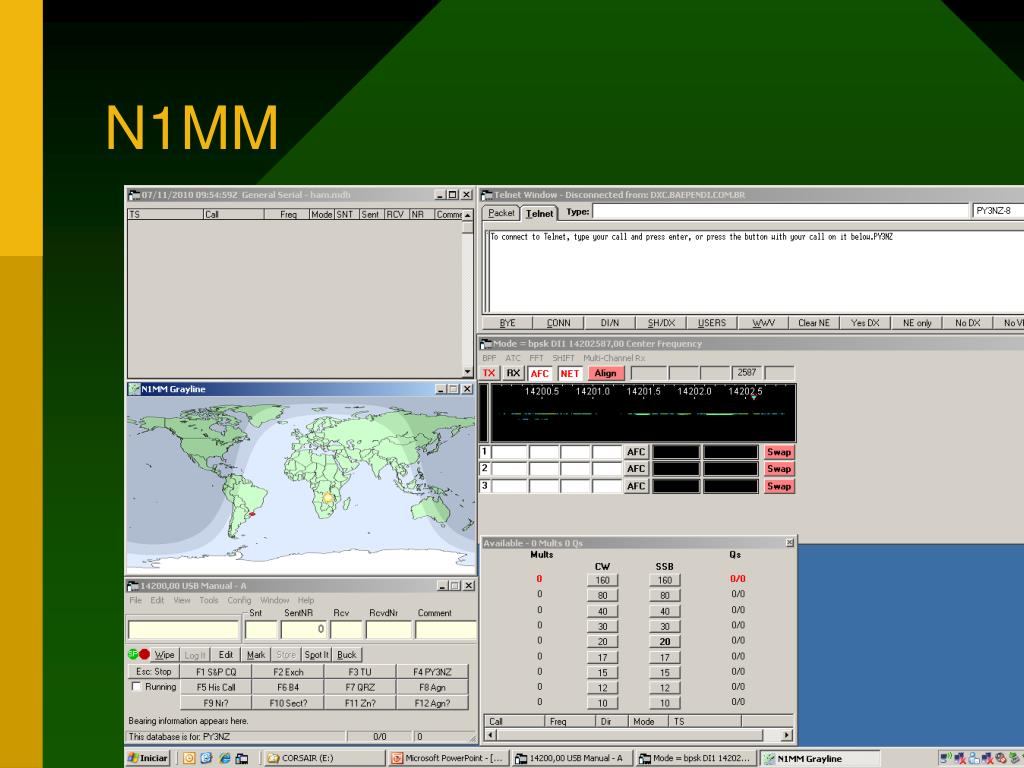
Task: Click the Esc: Stop button
Action: [x=153, y=671]
